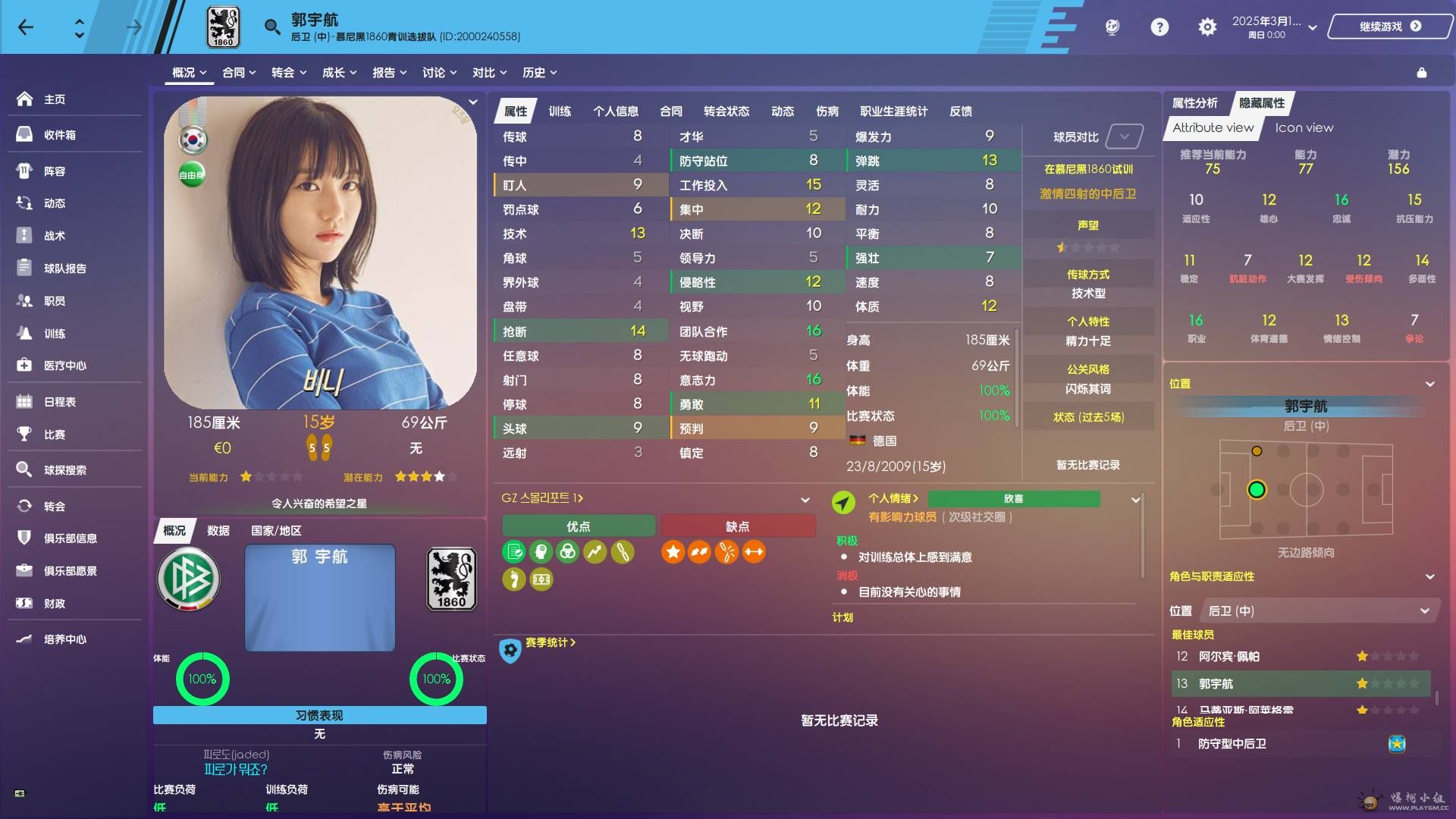Image resolution: width=1456 pixels, height=819 pixels.
Task: Select the 隐藏属性 hidden attributes tab
Action: 1262,103
